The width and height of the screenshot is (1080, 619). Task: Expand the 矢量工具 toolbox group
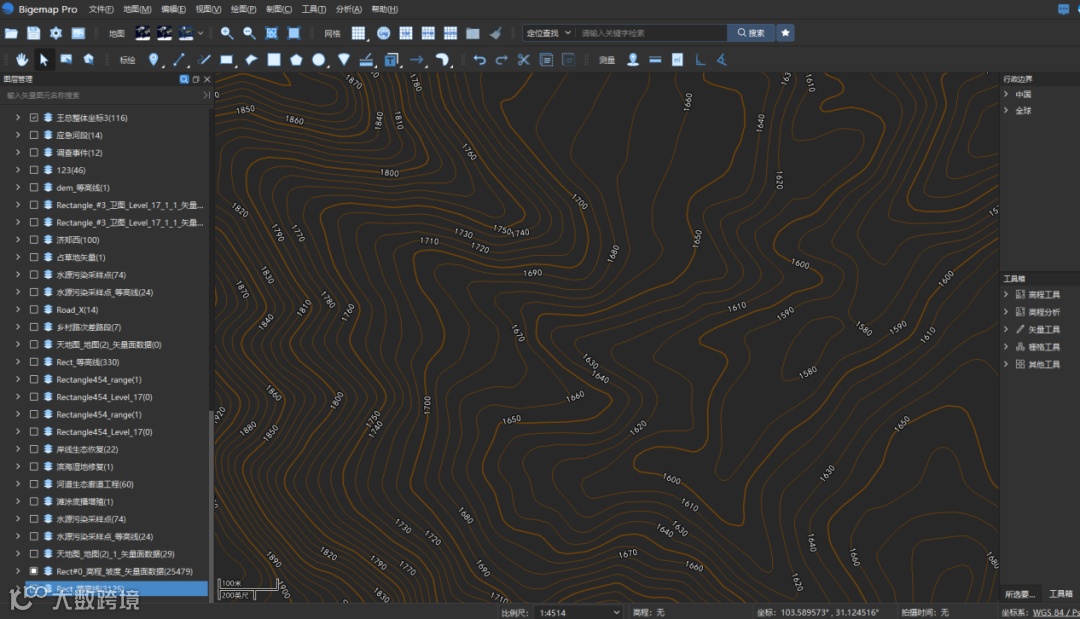1006,329
